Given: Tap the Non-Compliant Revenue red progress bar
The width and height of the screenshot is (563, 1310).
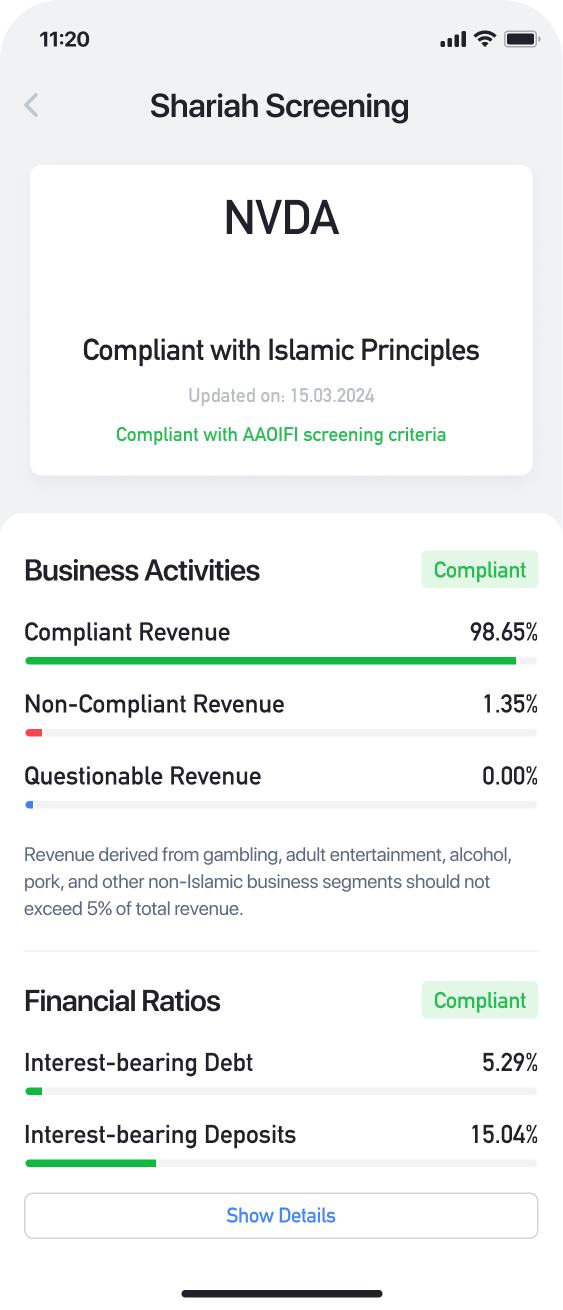Looking at the screenshot, I should pyautogui.click(x=281, y=733).
